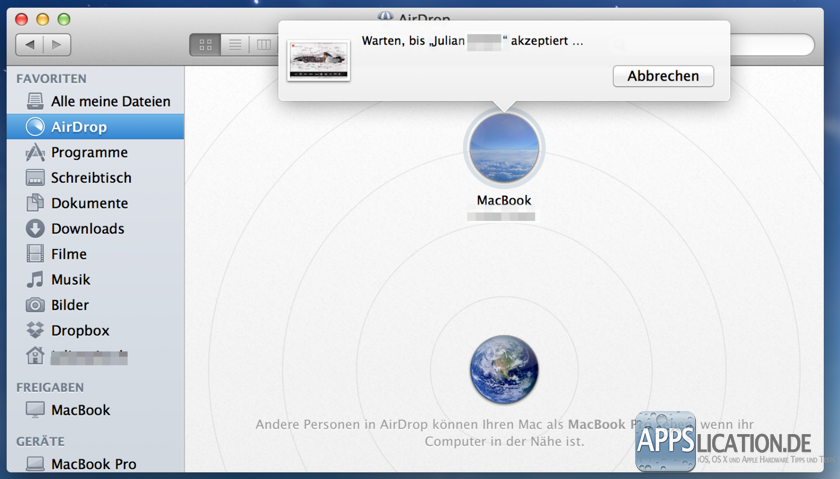The width and height of the screenshot is (840, 479).
Task: Switch to icon view
Action: (205, 44)
